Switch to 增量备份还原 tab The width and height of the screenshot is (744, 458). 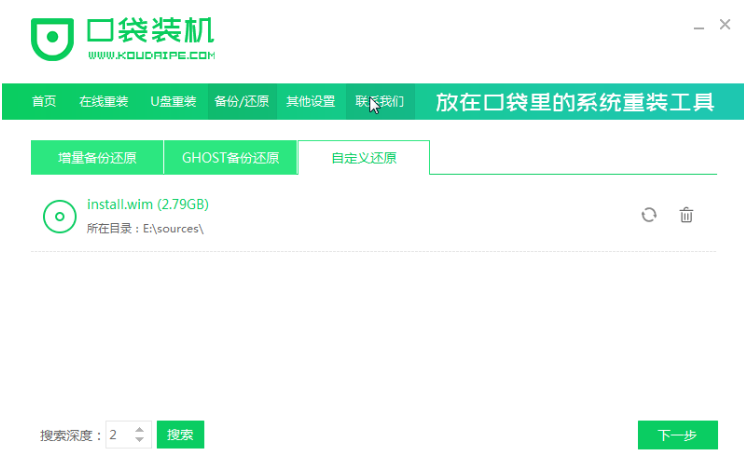(x=97, y=158)
